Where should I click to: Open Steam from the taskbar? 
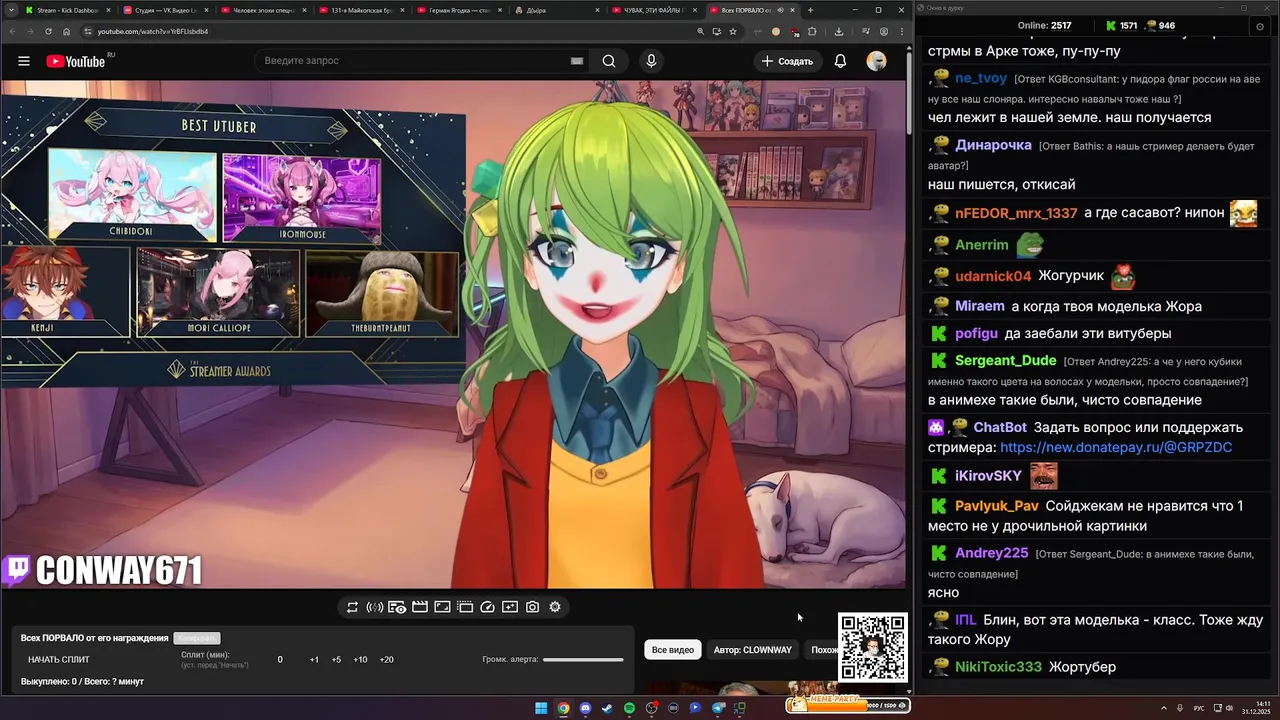tap(607, 708)
